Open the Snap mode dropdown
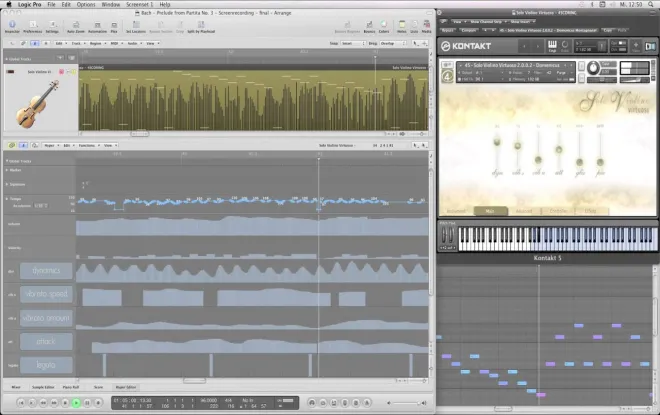This screenshot has height=415, width=660. tap(353, 43)
